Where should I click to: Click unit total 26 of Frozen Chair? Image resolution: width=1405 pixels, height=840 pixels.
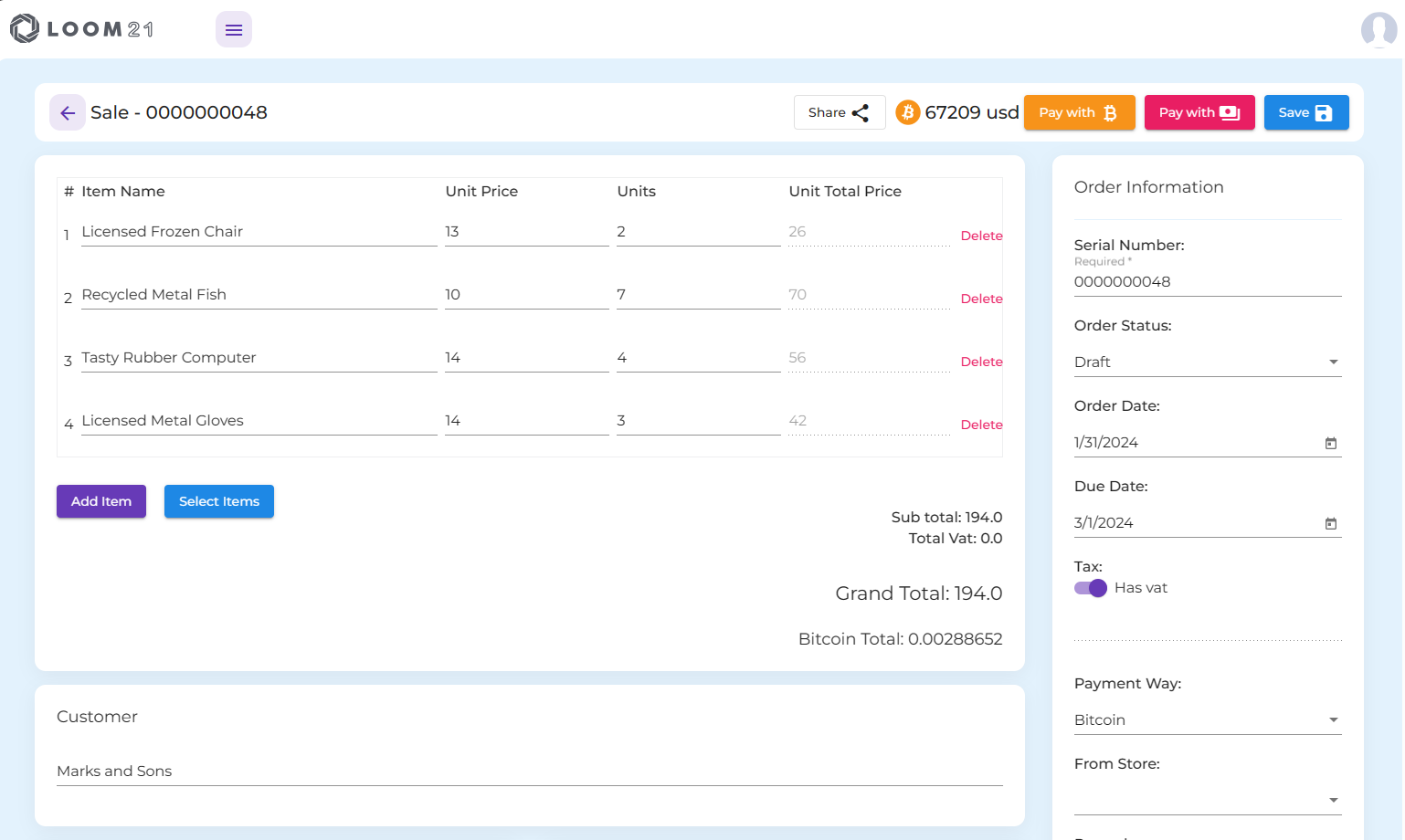pos(870,232)
